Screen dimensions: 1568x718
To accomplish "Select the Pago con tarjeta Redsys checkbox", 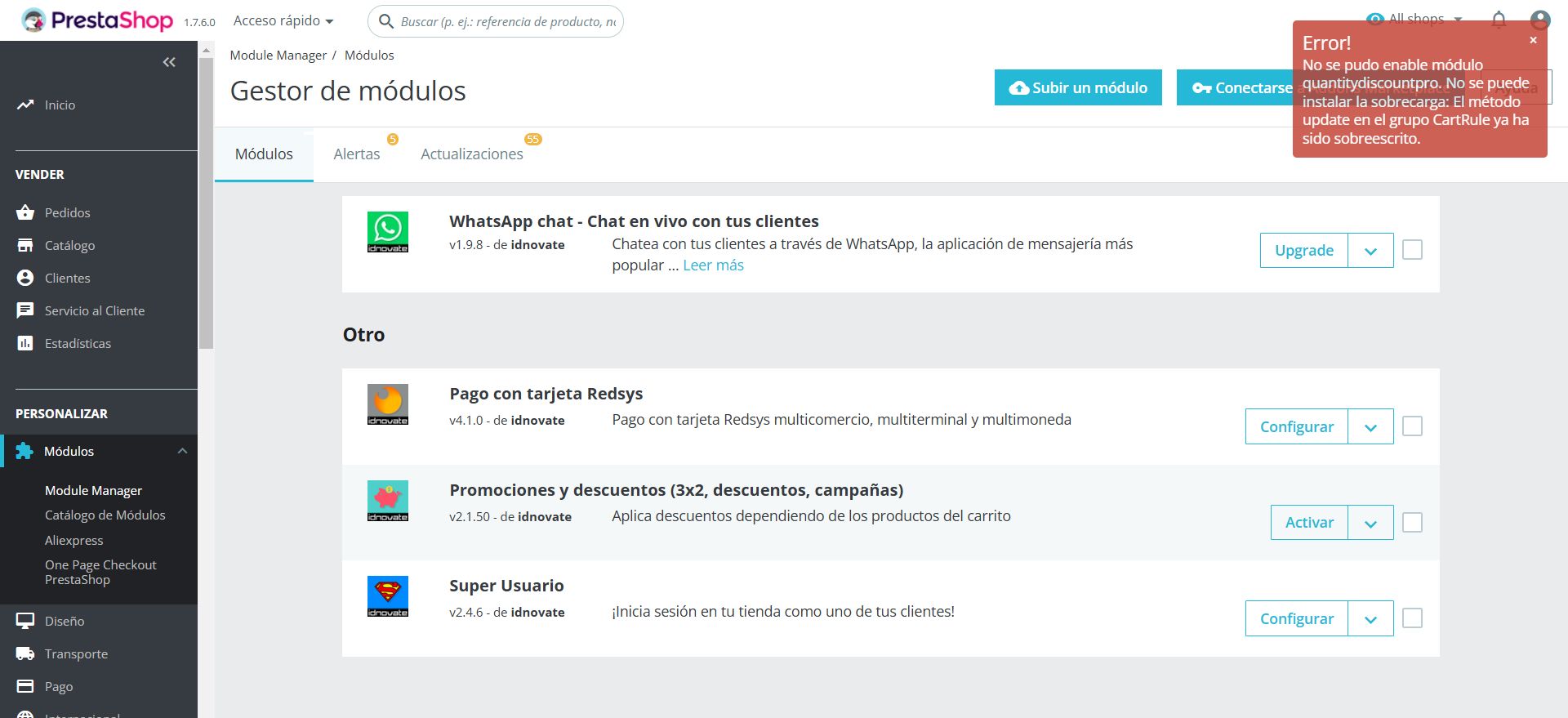I will [1412, 426].
